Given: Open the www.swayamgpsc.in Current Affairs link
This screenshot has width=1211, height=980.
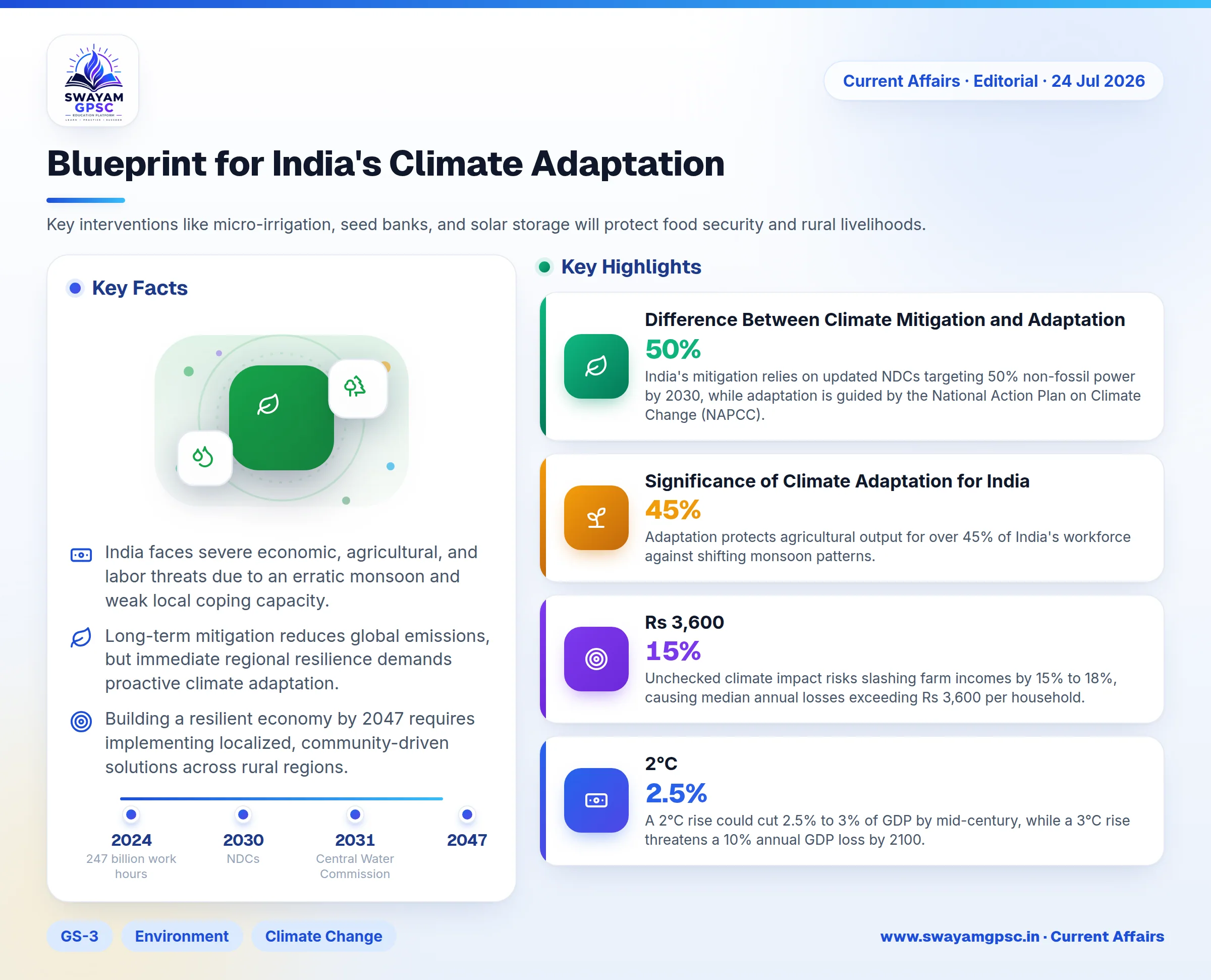Looking at the screenshot, I should click(1022, 937).
